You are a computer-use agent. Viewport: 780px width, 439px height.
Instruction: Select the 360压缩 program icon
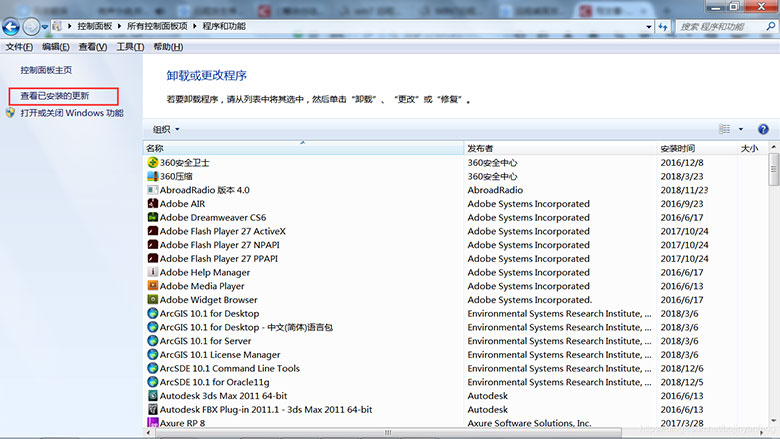153,176
